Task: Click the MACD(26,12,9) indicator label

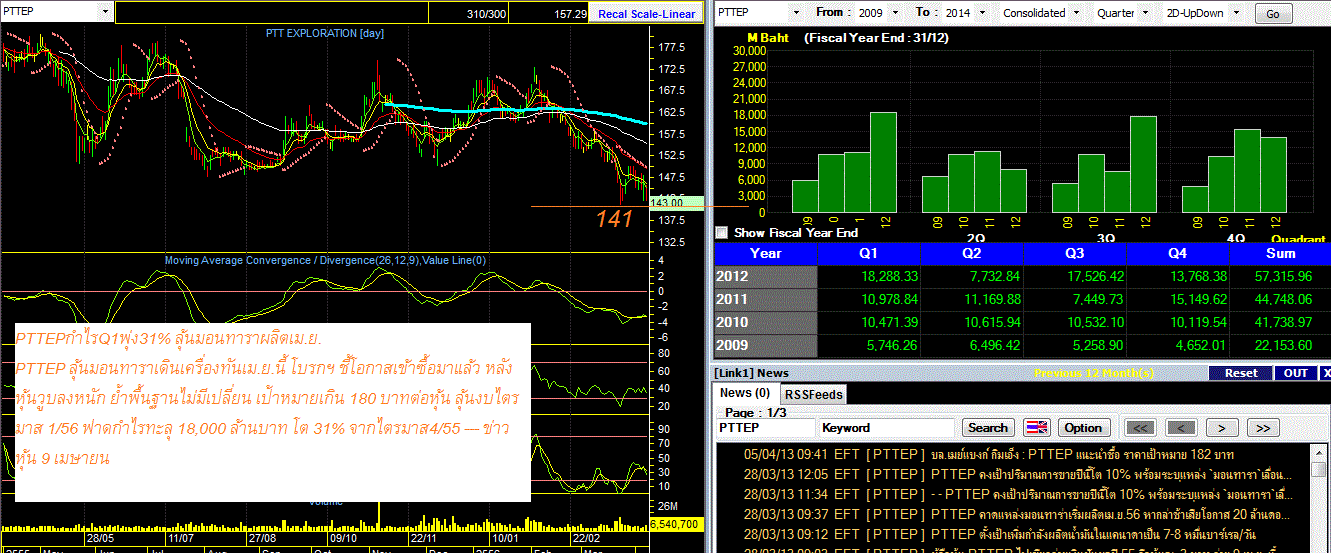Action: (326, 261)
